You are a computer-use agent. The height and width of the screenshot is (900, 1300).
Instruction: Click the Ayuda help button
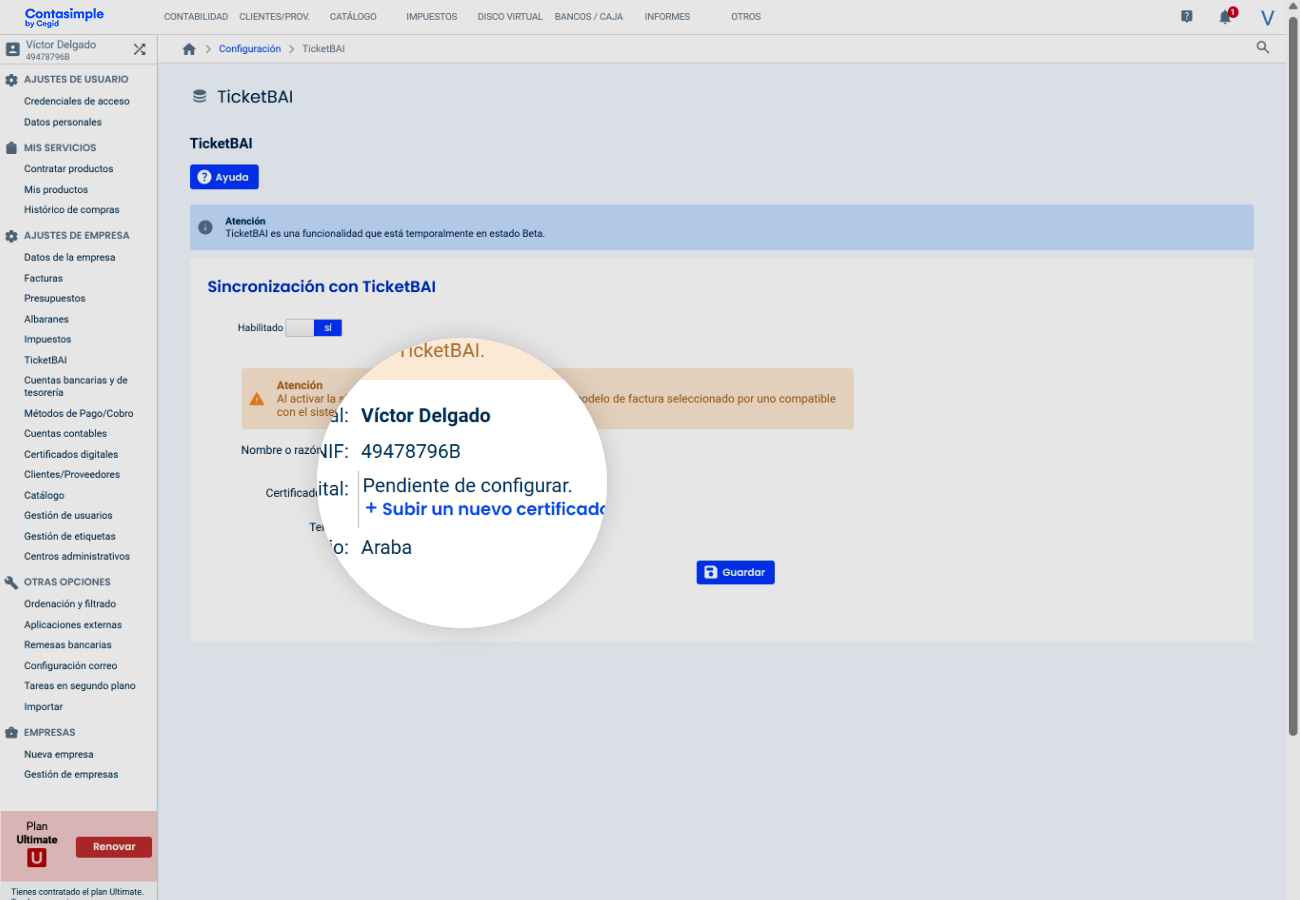(x=224, y=177)
